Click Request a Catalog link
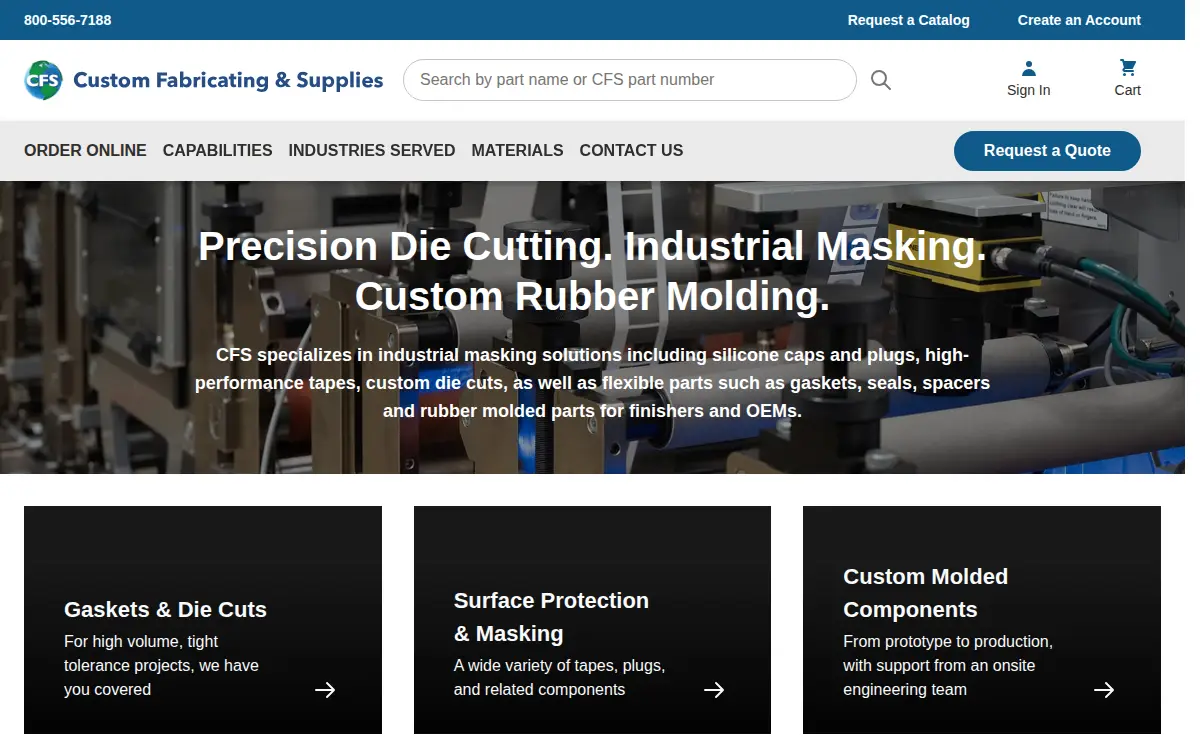The height and width of the screenshot is (750, 1200). pyautogui.click(x=909, y=20)
